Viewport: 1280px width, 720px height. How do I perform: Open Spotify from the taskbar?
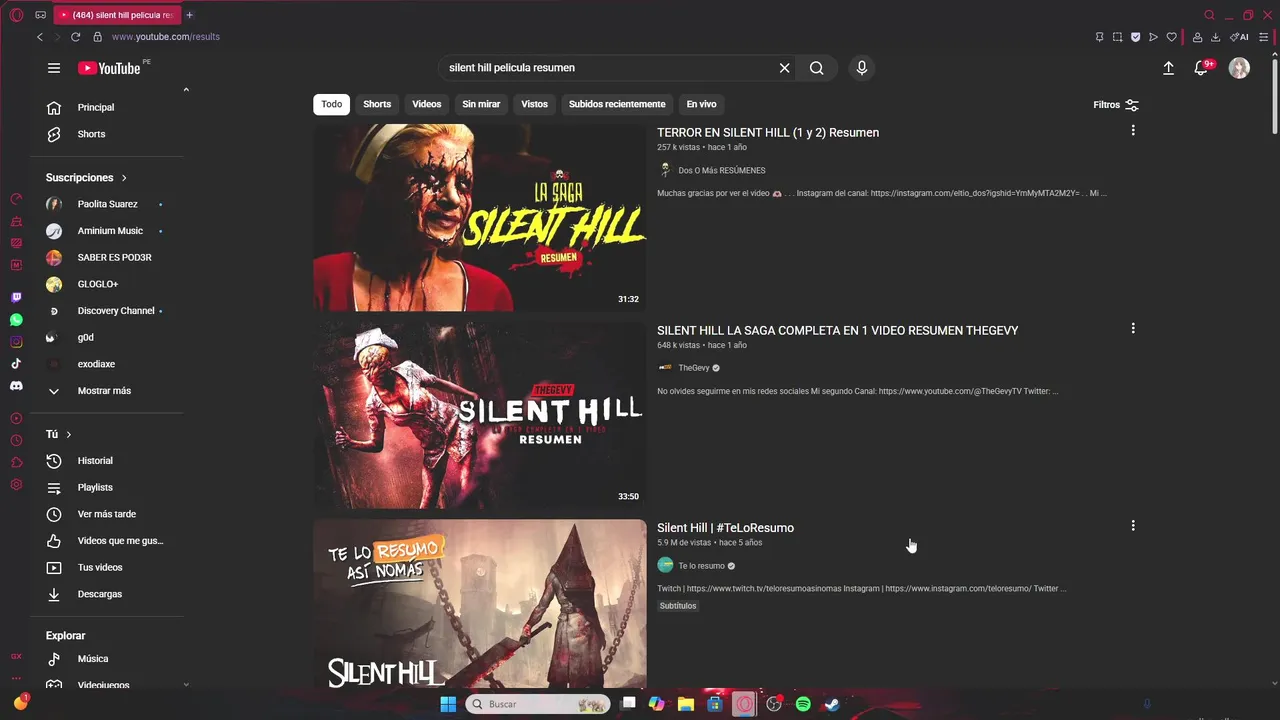click(803, 704)
